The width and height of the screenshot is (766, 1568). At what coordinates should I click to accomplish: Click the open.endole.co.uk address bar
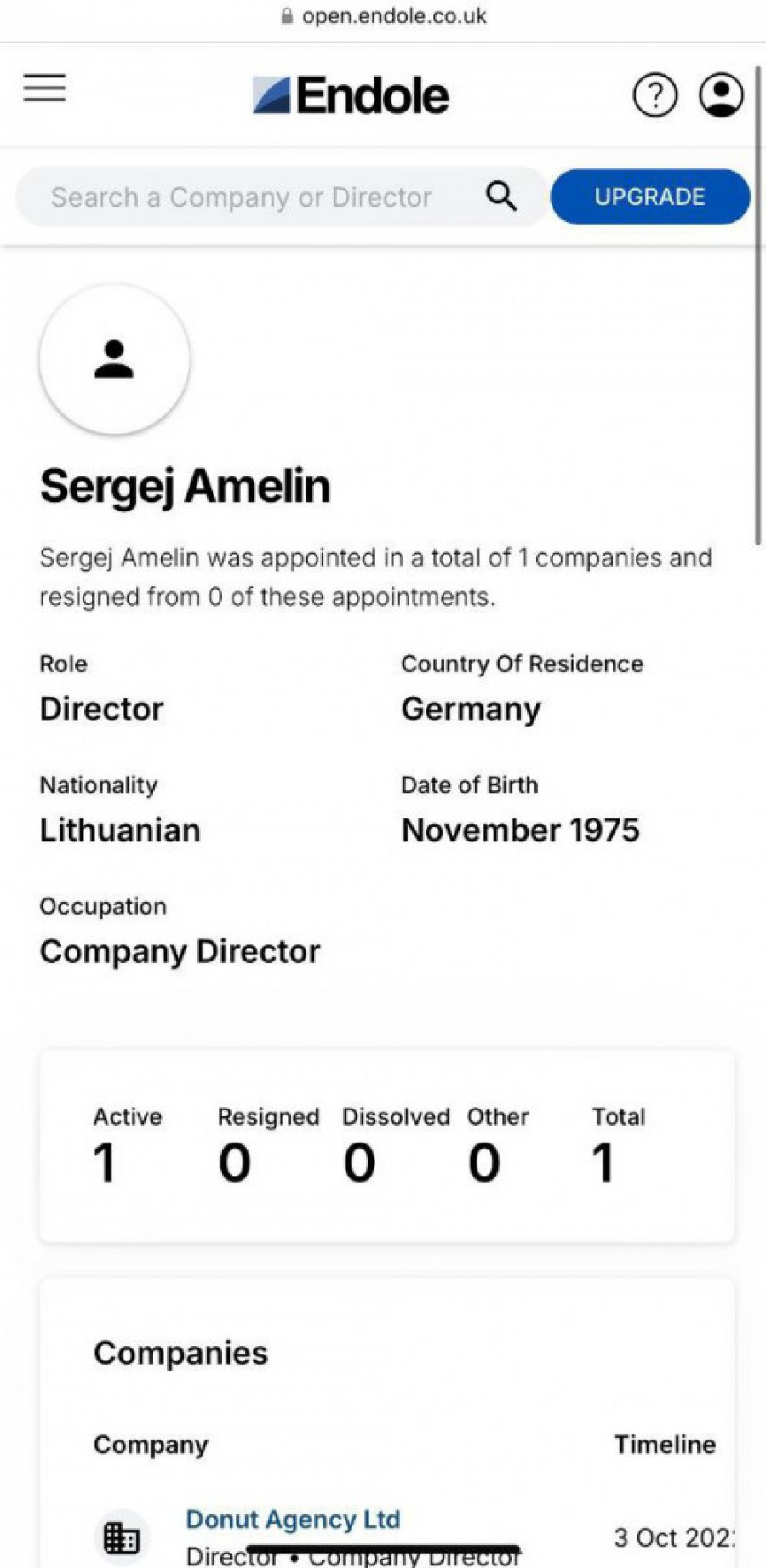pyautogui.click(x=393, y=16)
